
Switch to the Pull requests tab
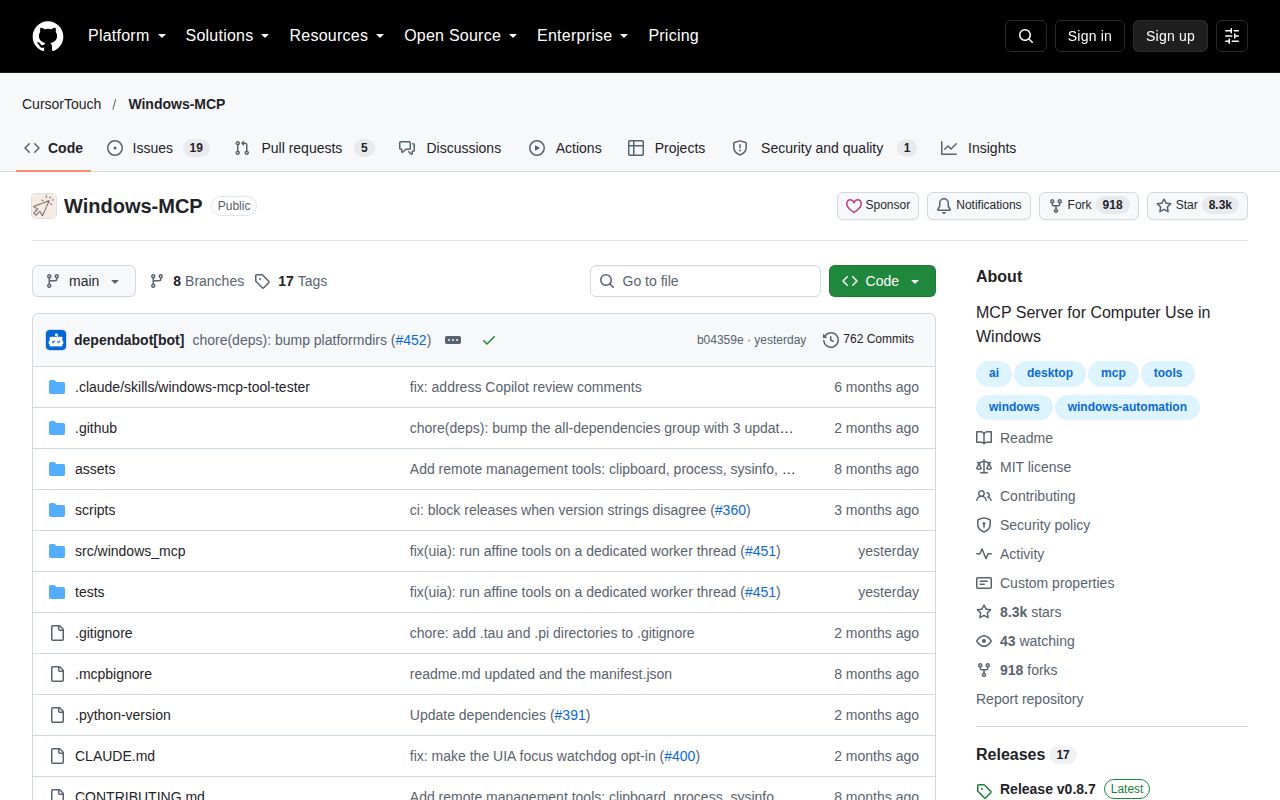(303, 148)
